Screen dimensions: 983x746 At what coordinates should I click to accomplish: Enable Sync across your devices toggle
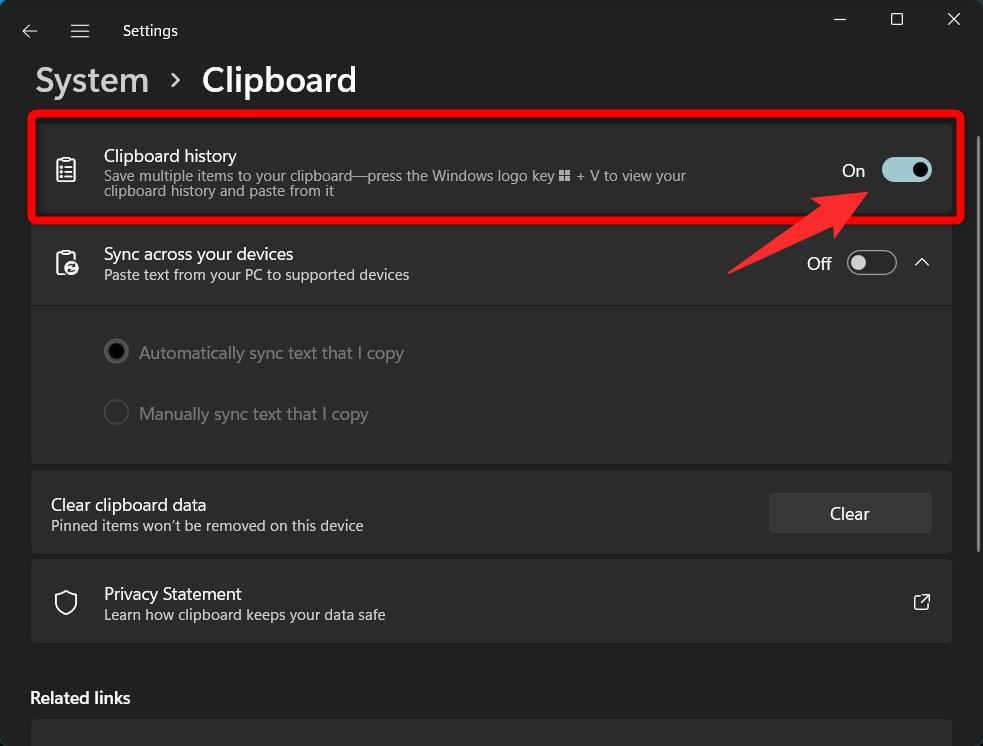[871, 263]
